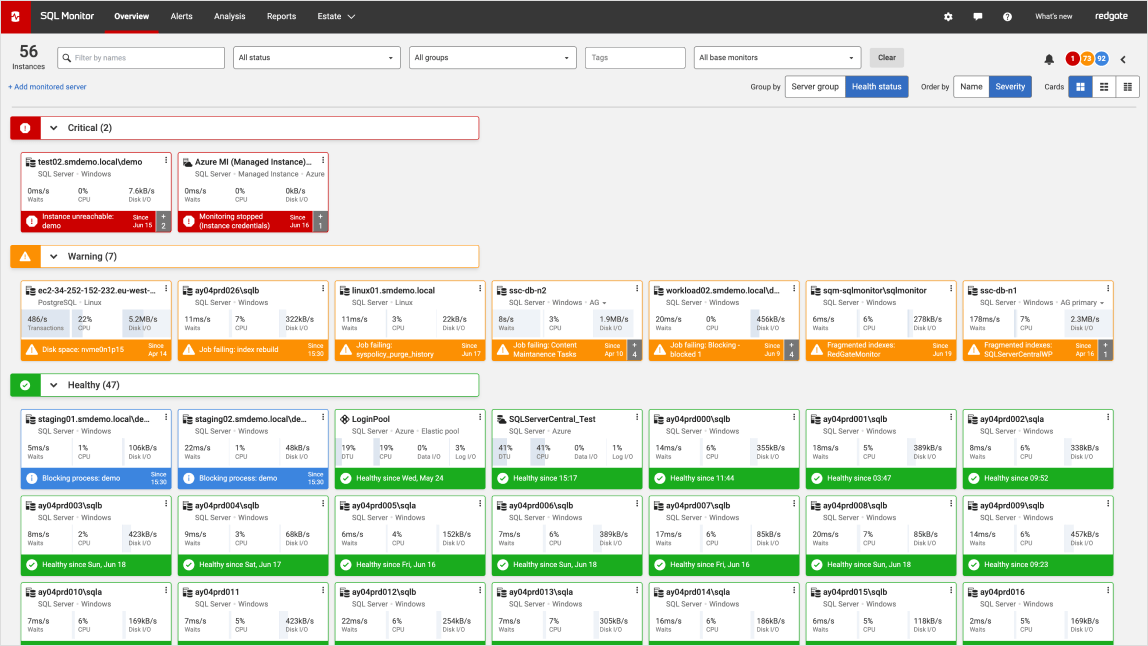Collapse the Healthy (47) section chevron

point(53,385)
